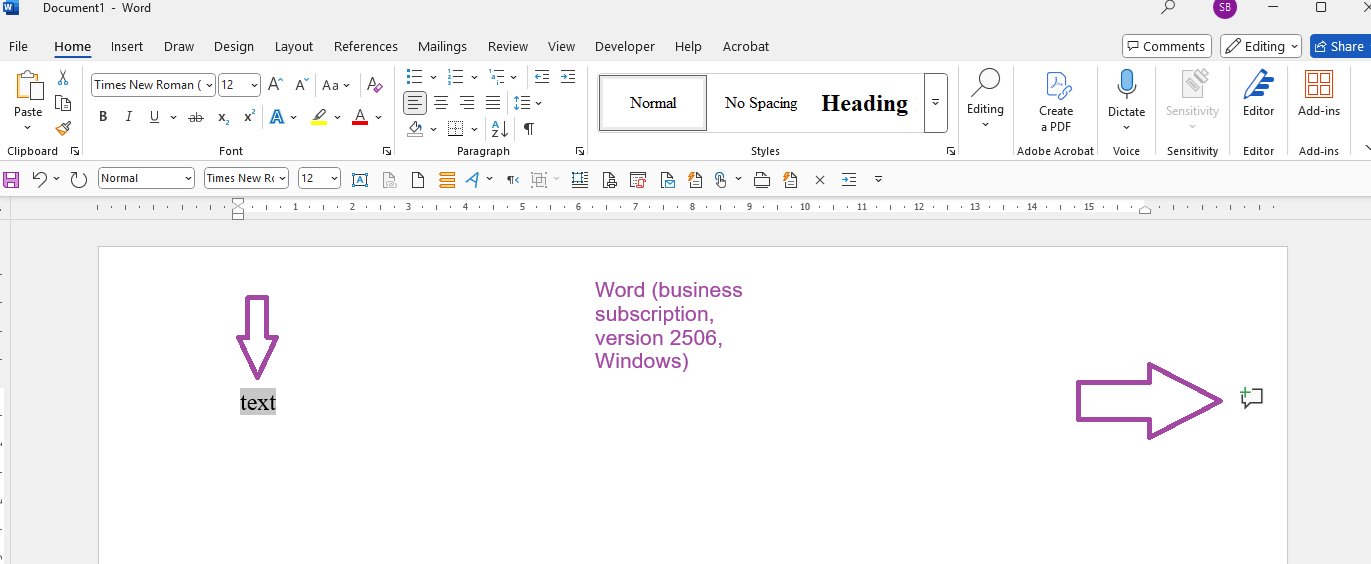Image resolution: width=1371 pixels, height=564 pixels.
Task: Toggle show paragraph marks
Action: [529, 129]
